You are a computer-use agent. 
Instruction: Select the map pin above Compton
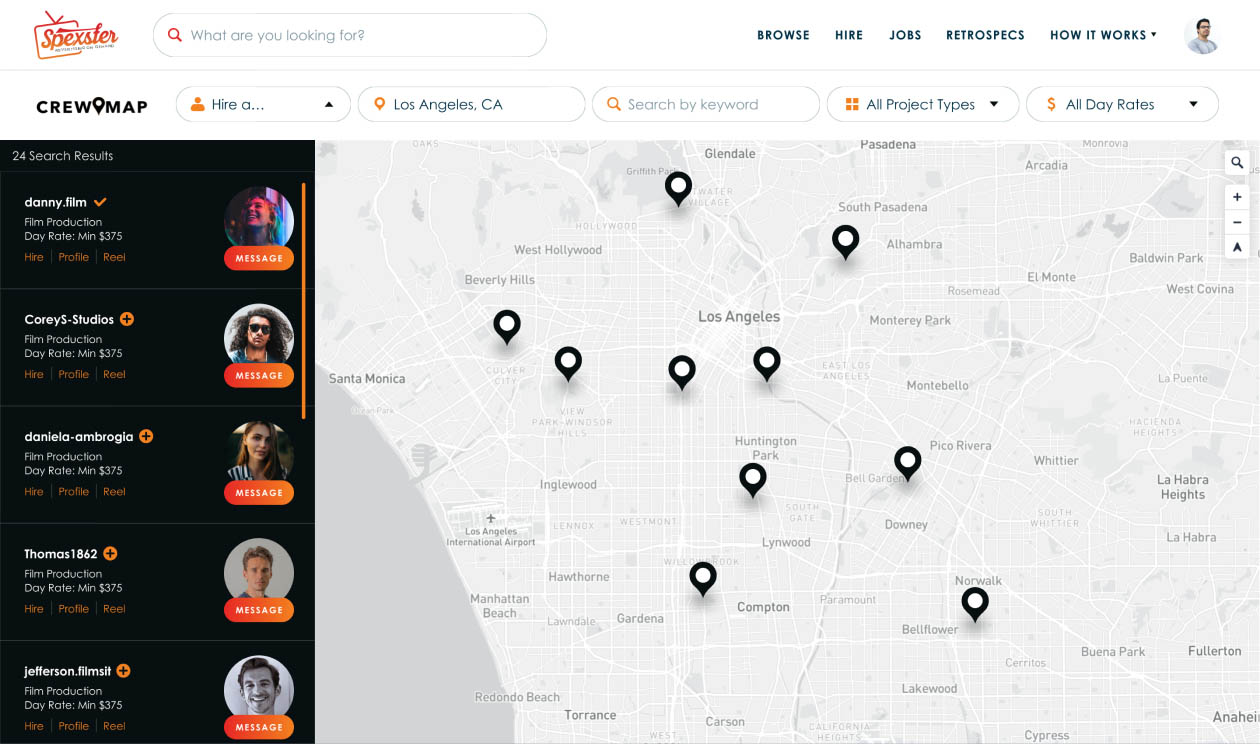[x=703, y=580]
